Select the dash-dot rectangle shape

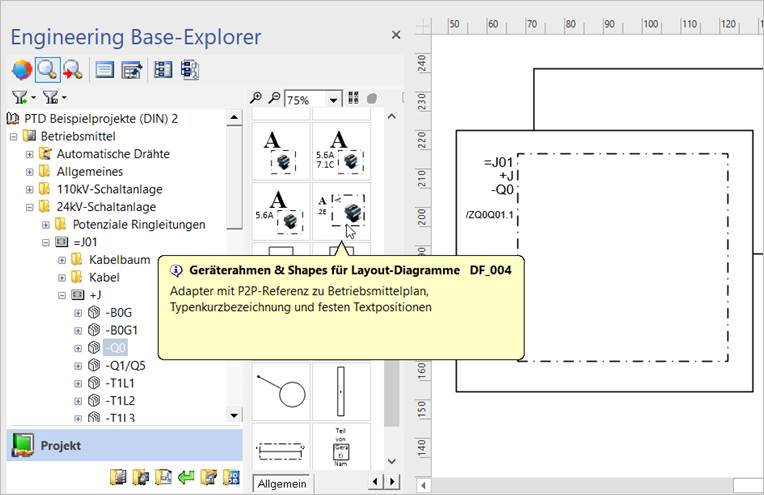click(x=281, y=447)
